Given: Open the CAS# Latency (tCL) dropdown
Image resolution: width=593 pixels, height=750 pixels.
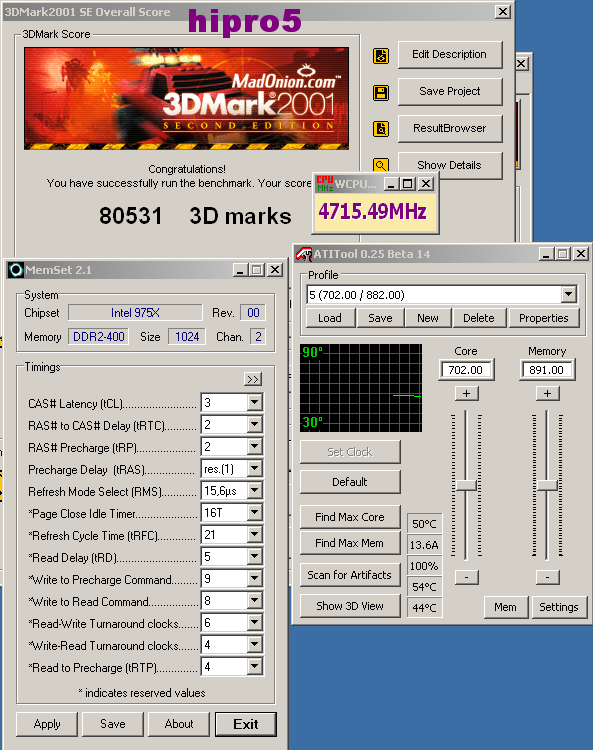Looking at the screenshot, I should (255, 402).
